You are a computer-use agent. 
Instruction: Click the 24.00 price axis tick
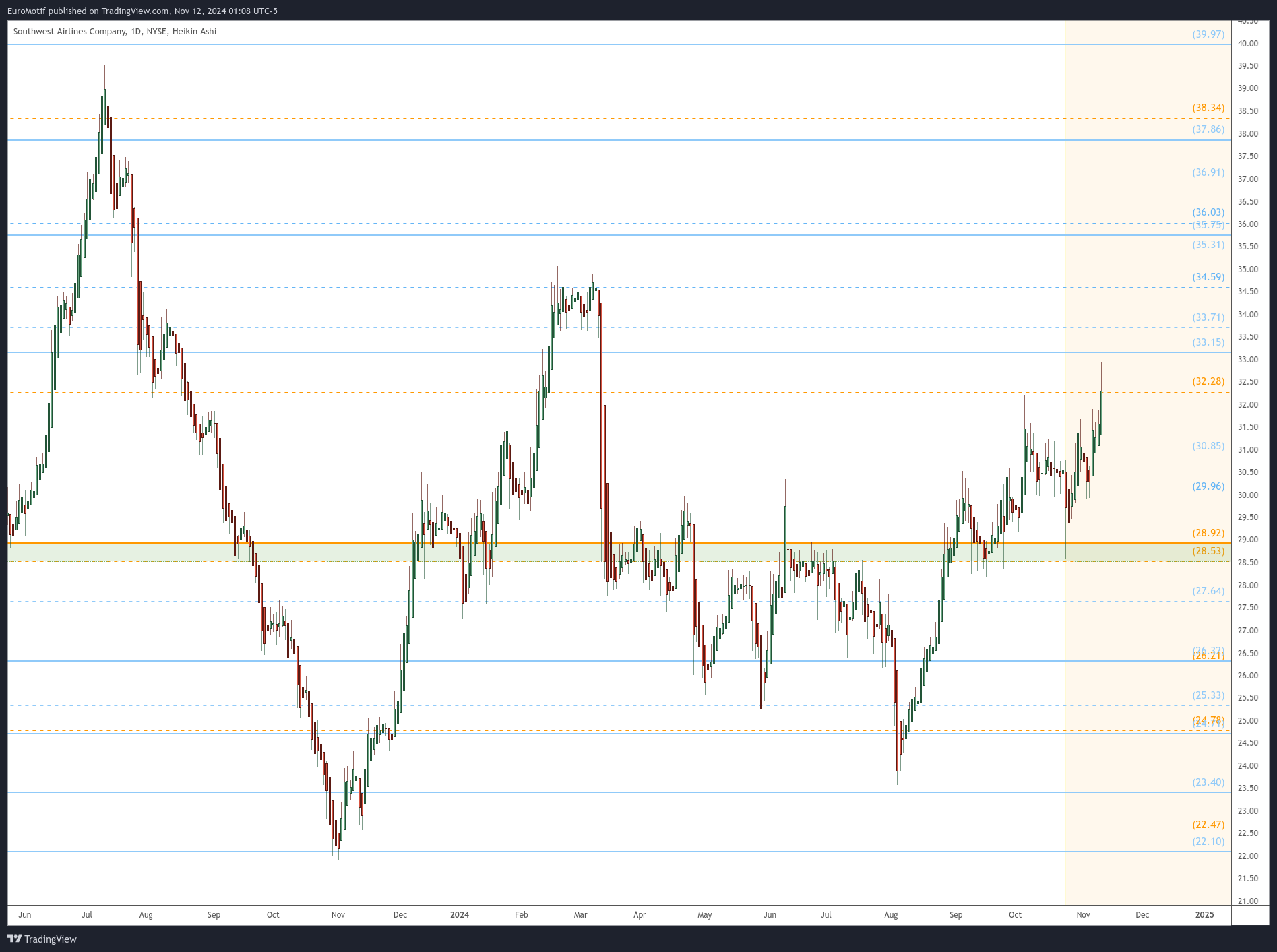pyautogui.click(x=1247, y=766)
